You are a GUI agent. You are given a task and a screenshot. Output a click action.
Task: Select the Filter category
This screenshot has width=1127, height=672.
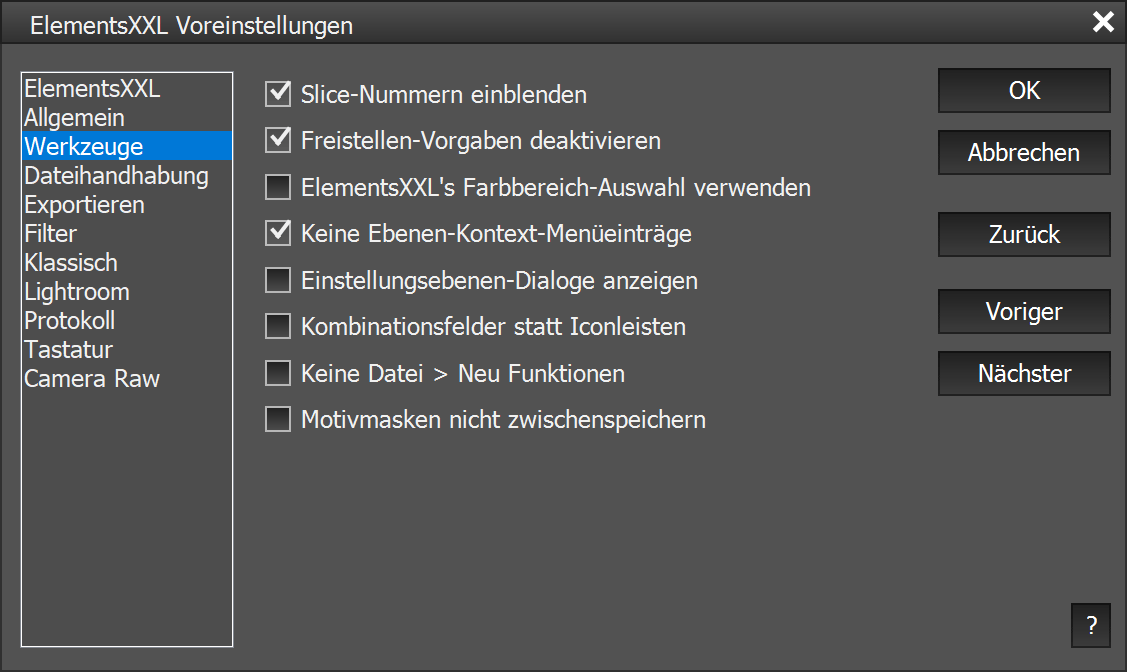[x=50, y=234]
